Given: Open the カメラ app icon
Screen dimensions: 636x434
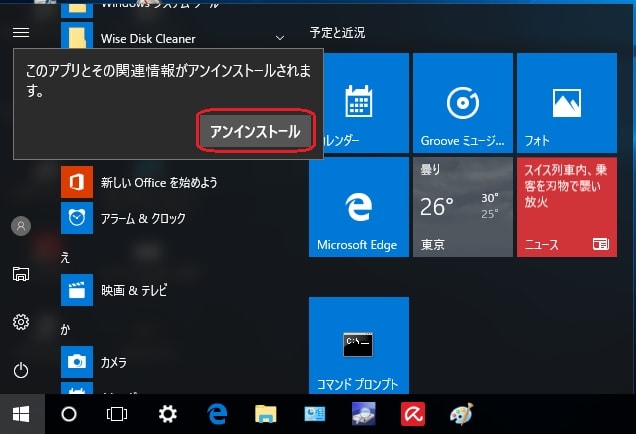Looking at the screenshot, I should click(77, 362).
